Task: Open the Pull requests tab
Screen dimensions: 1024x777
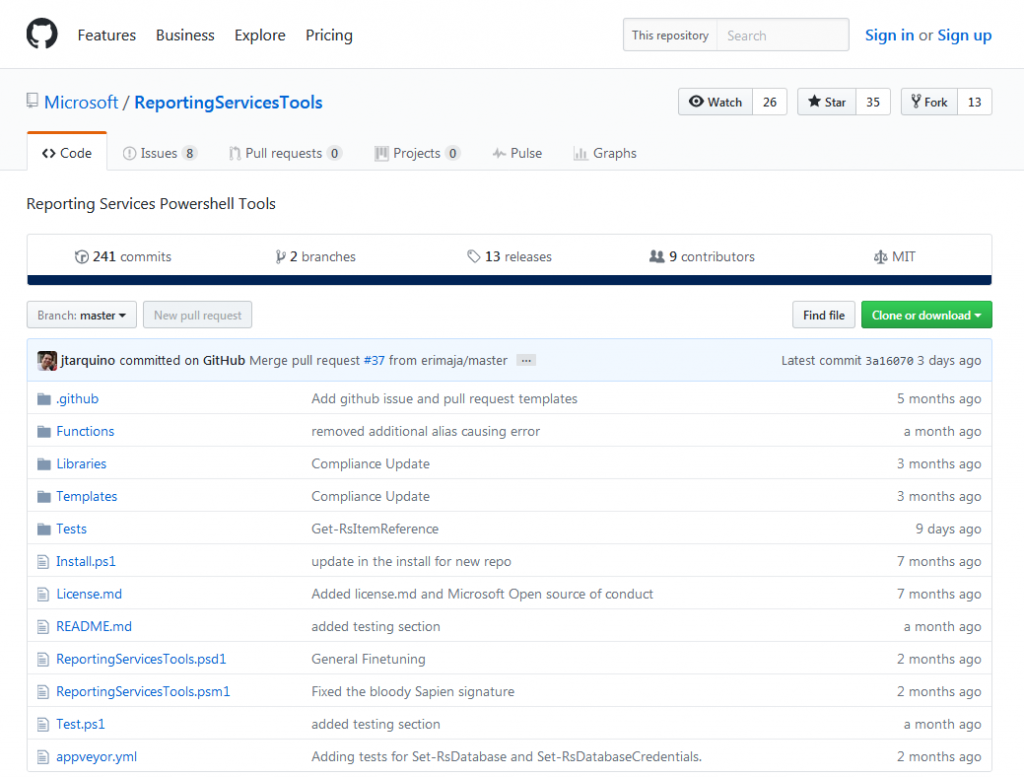Action: (284, 153)
